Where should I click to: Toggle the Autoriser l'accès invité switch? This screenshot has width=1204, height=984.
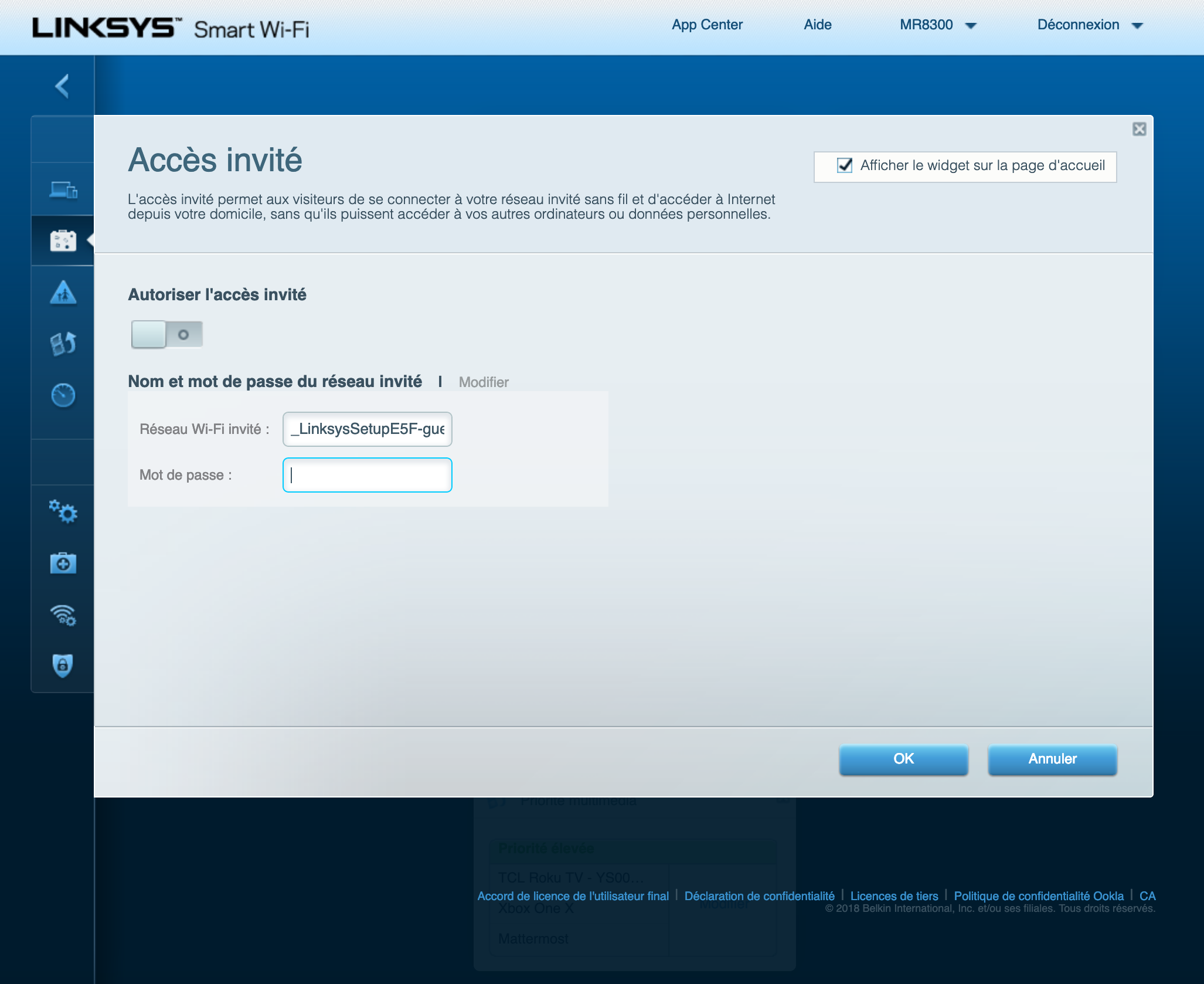point(167,334)
